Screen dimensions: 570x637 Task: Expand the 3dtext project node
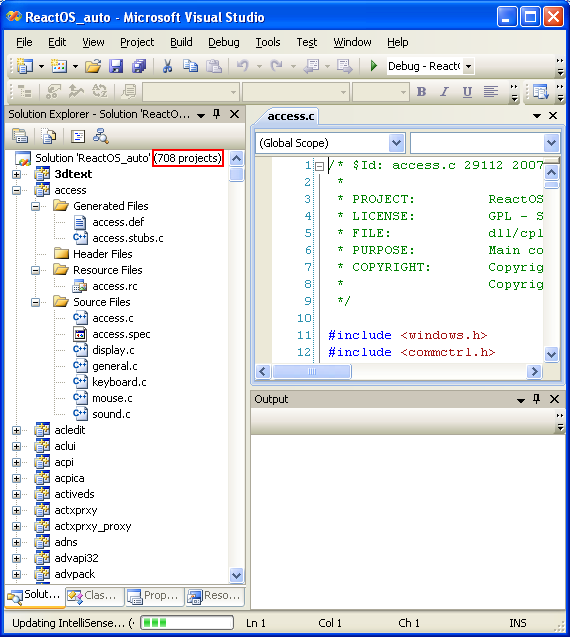16,174
